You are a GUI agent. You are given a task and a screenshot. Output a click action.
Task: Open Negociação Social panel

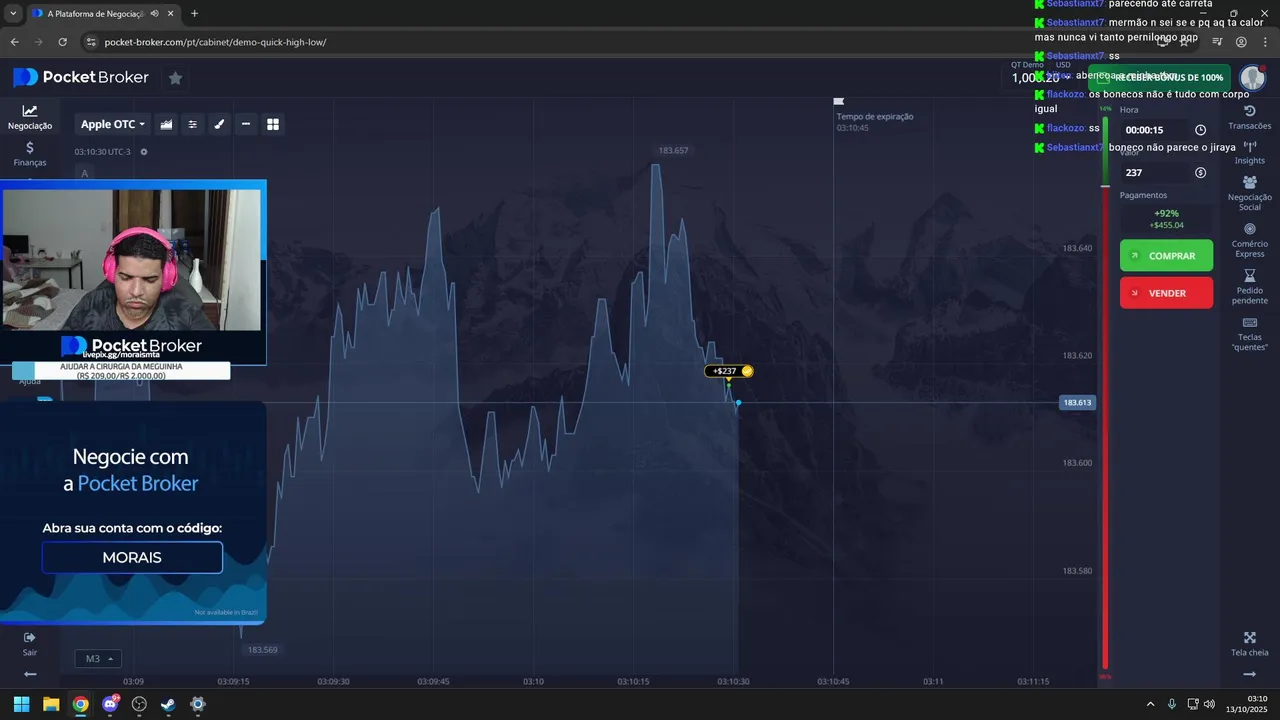pyautogui.click(x=1249, y=193)
